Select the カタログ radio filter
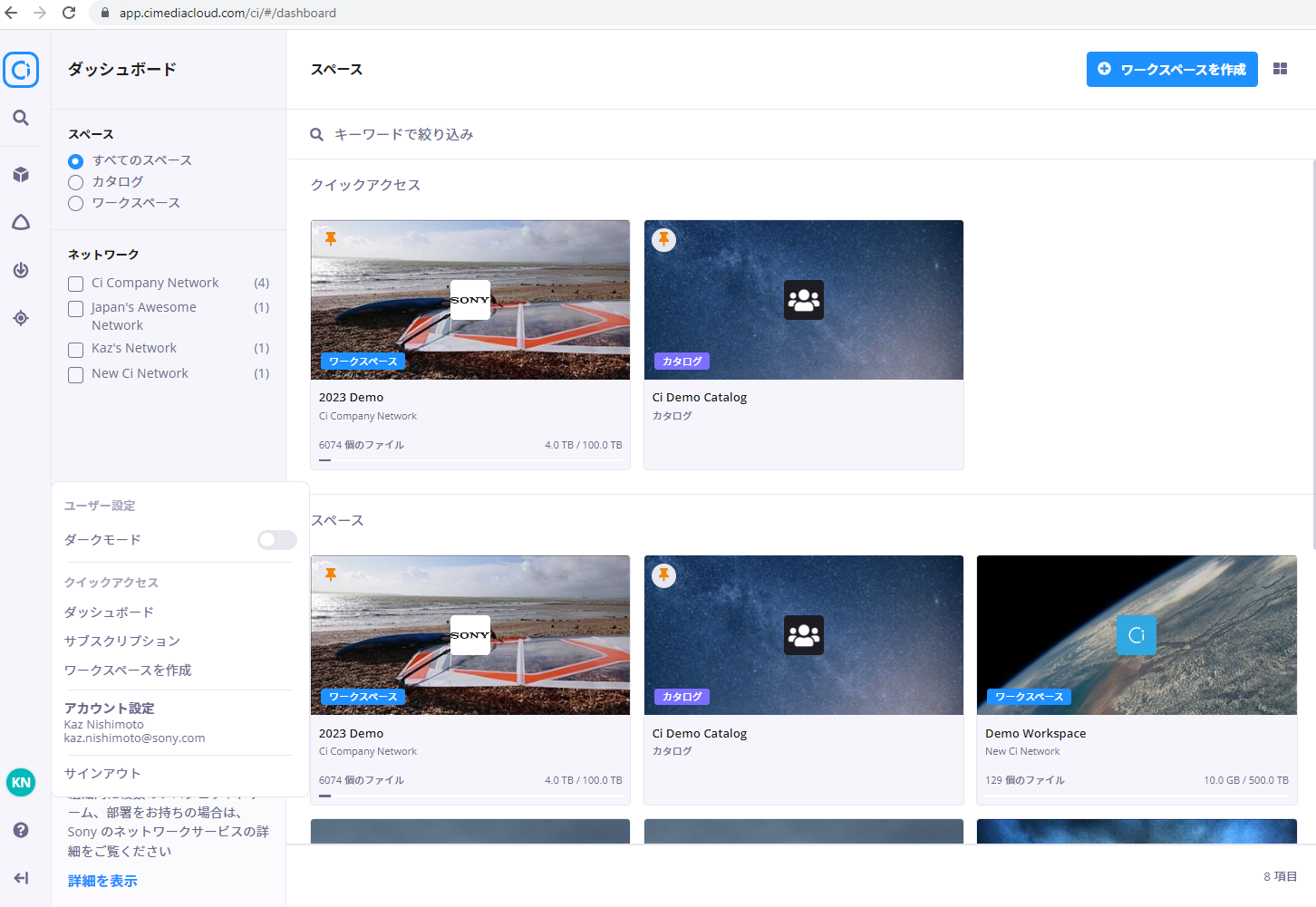Viewport: 1316px width, 907px height. pos(76,182)
